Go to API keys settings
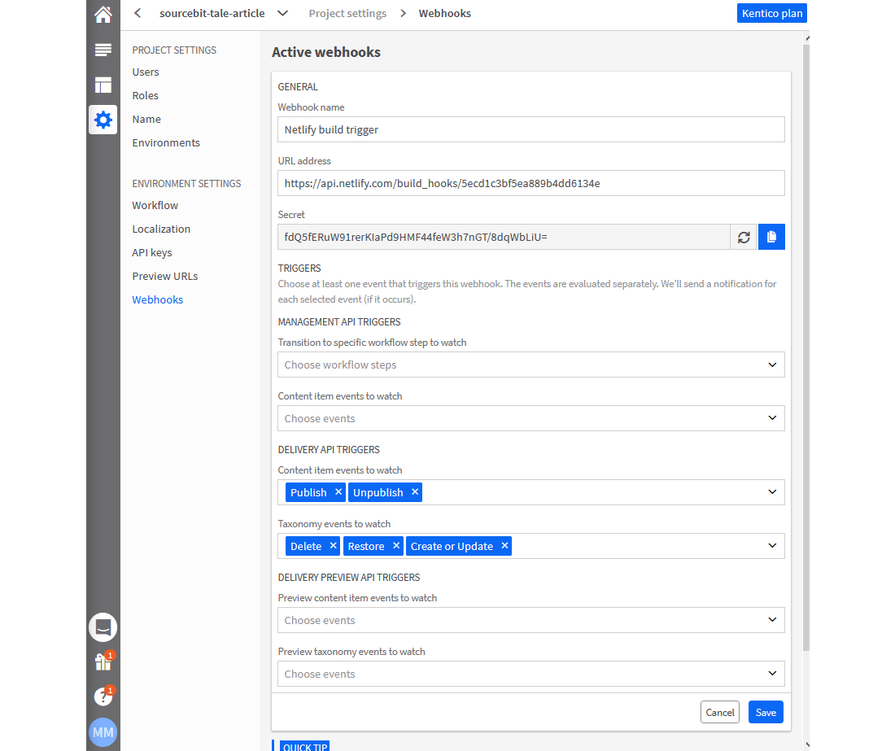Image resolution: width=895 pixels, height=751 pixels. pyautogui.click(x=152, y=253)
